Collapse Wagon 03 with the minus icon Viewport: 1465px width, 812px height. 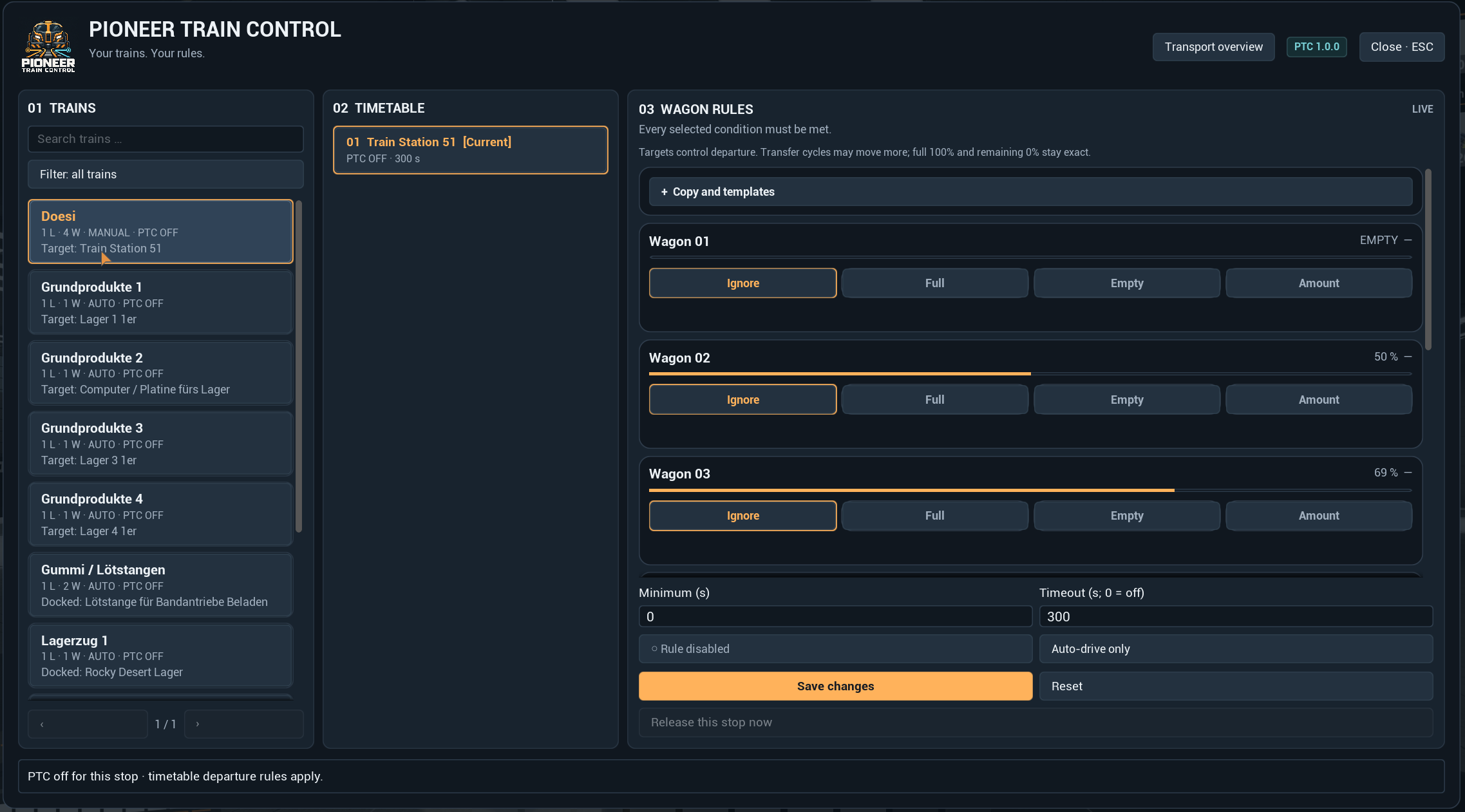(1408, 473)
